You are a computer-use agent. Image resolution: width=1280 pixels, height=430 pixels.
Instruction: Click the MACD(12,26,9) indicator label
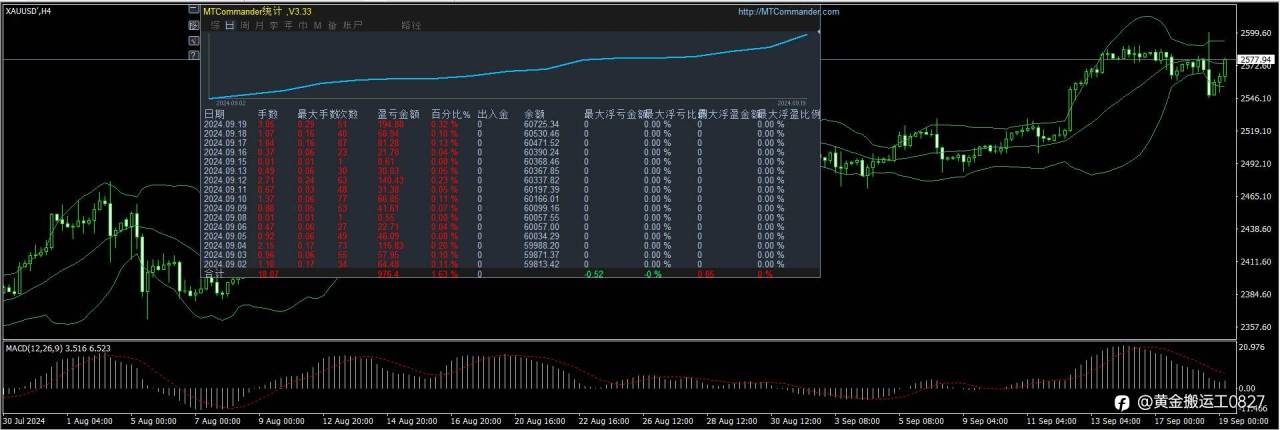32,348
